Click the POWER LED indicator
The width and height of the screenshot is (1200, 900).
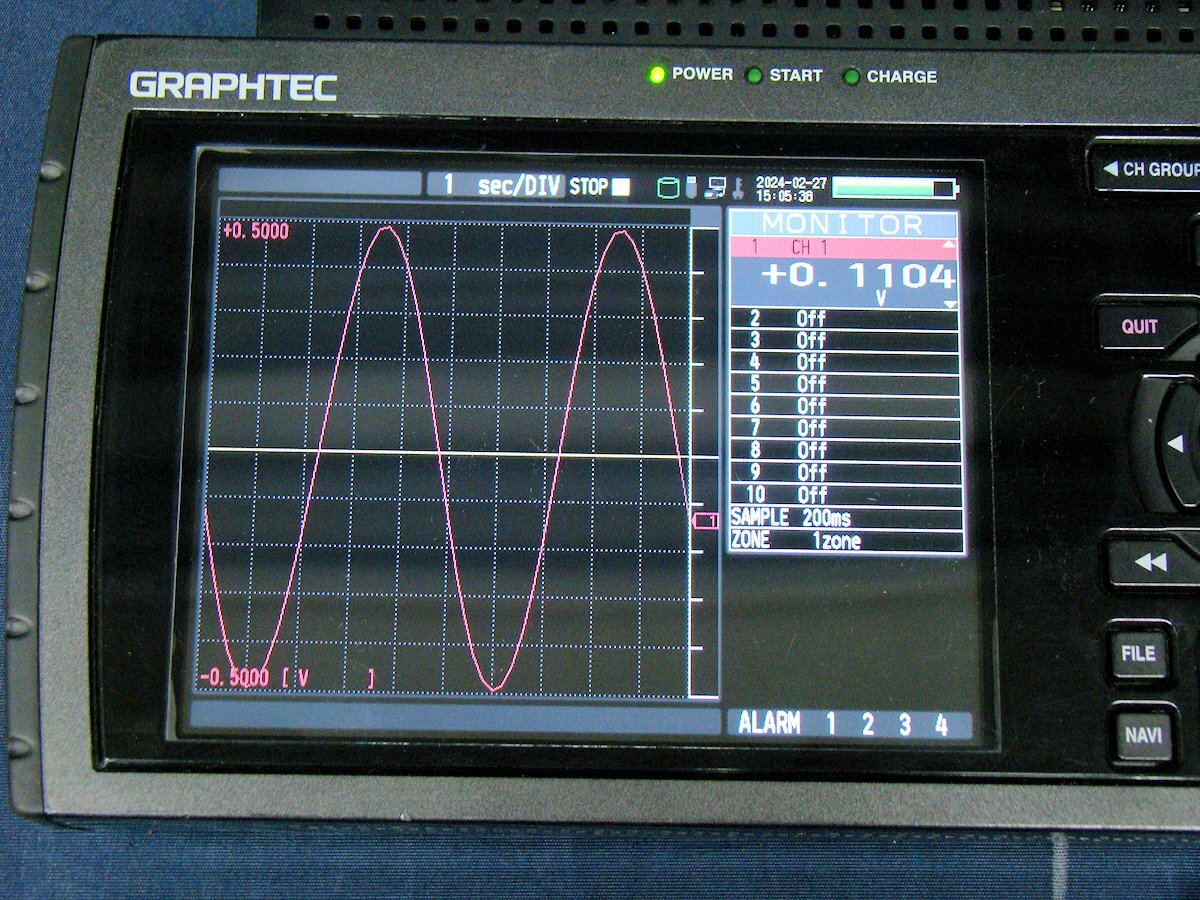pyautogui.click(x=657, y=75)
